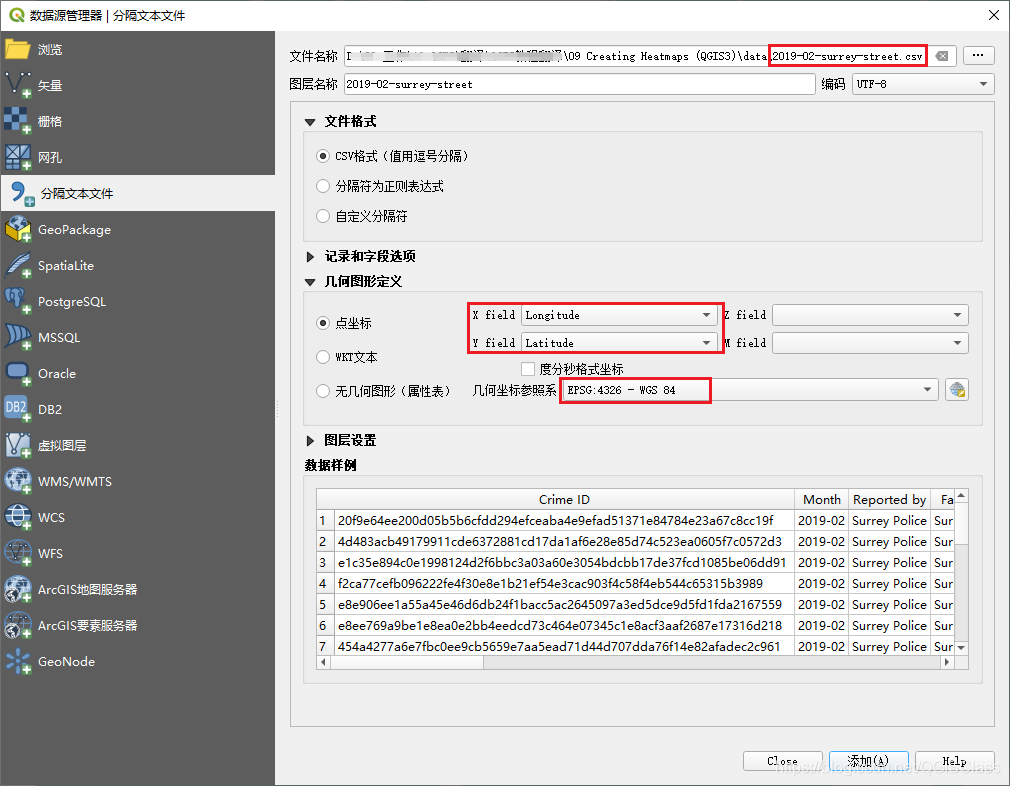Clear the file name with the X icon
The height and width of the screenshot is (786, 1010).
click(942, 56)
